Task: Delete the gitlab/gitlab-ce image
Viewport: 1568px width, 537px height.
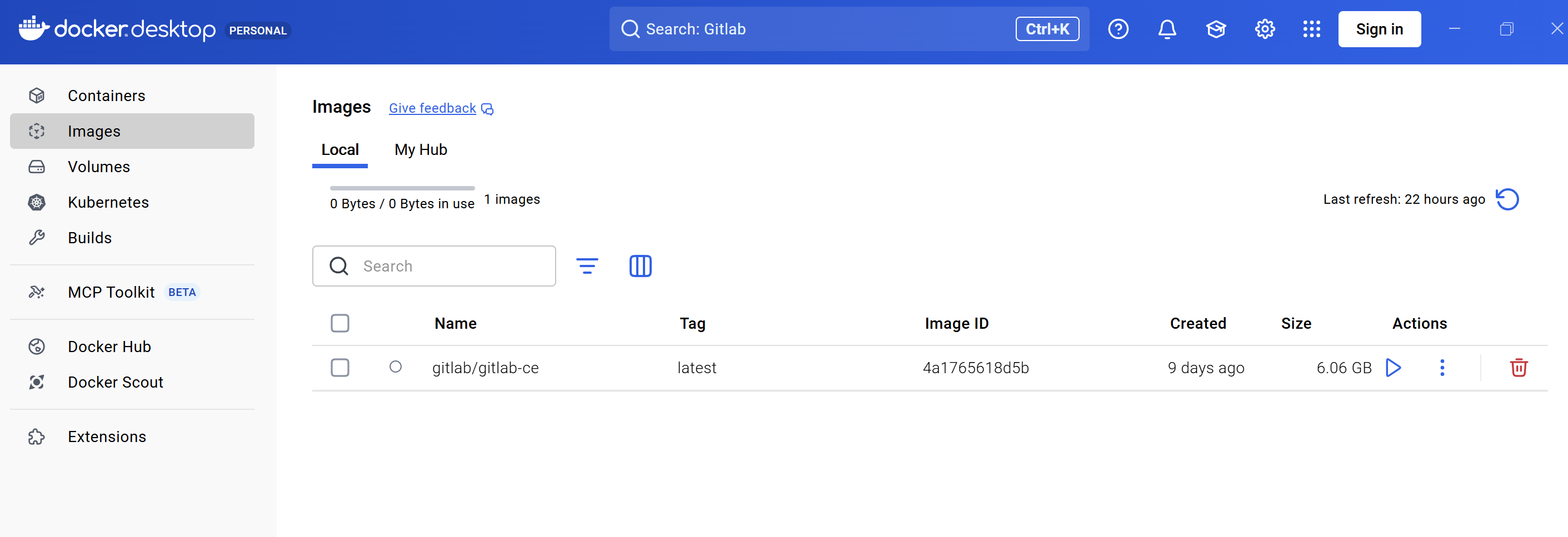Action: [x=1518, y=367]
